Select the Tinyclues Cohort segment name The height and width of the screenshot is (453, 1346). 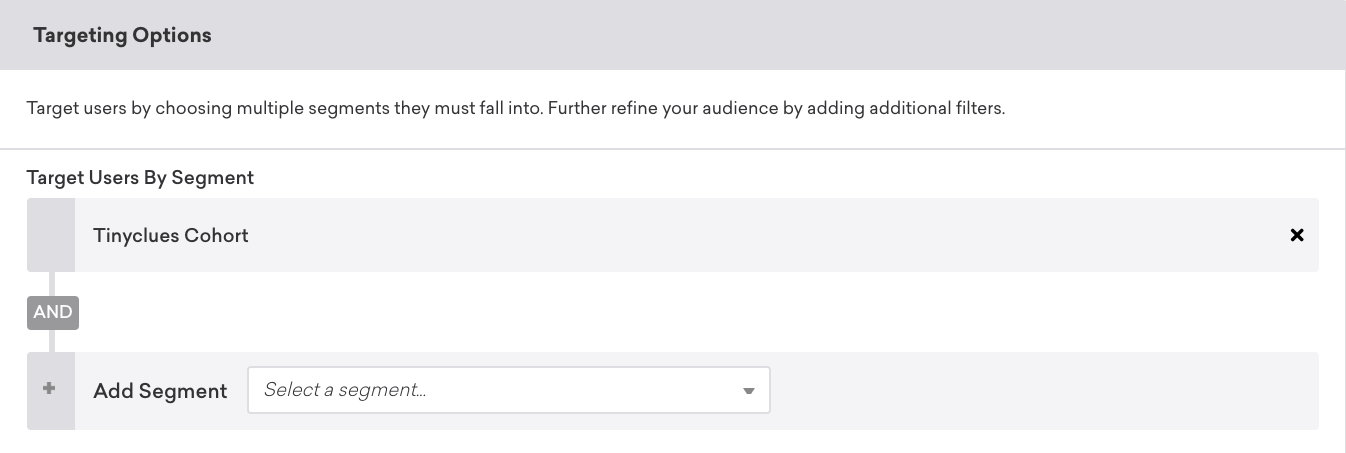[171, 235]
